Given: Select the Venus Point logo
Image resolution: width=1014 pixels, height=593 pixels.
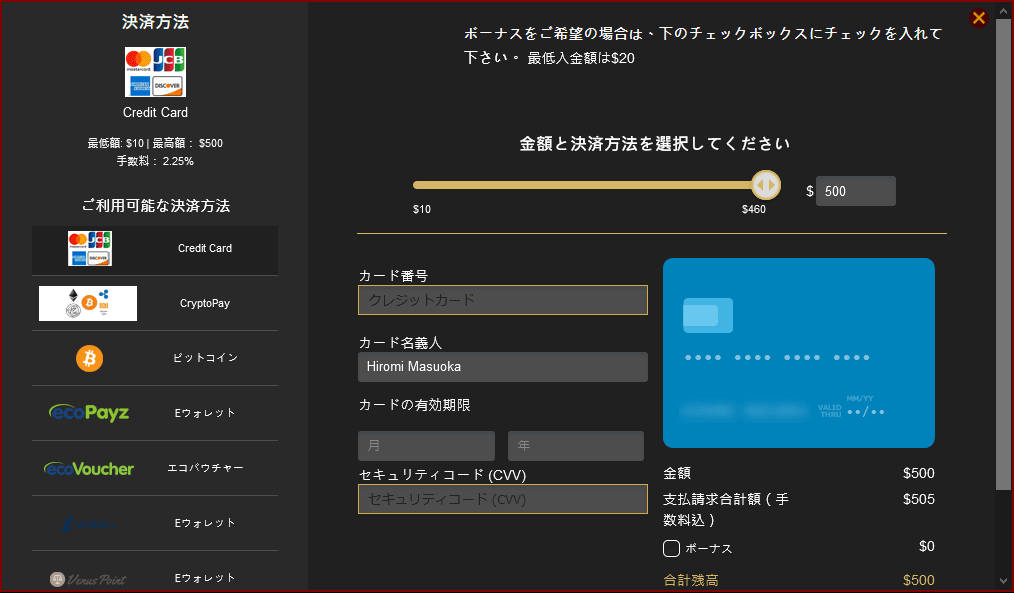Looking at the screenshot, I should [89, 578].
